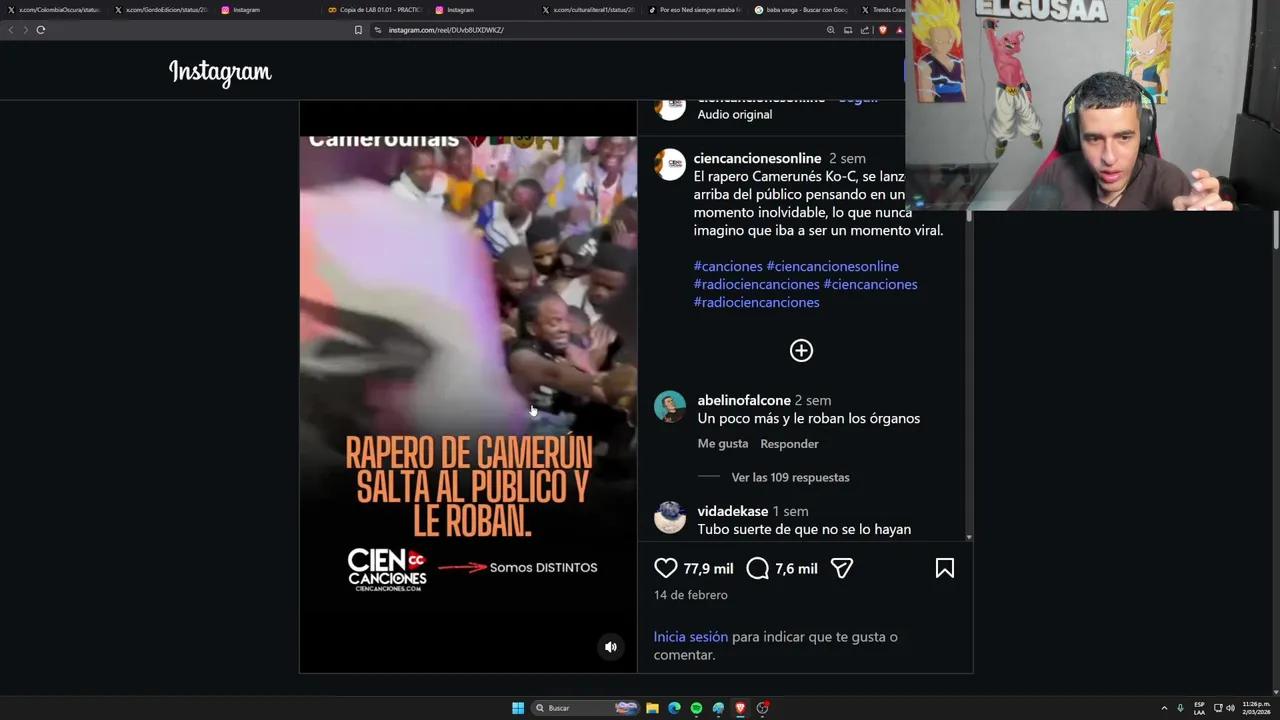
Task: Open the ESP LAA keyboard language indicator
Action: click(x=1199, y=708)
